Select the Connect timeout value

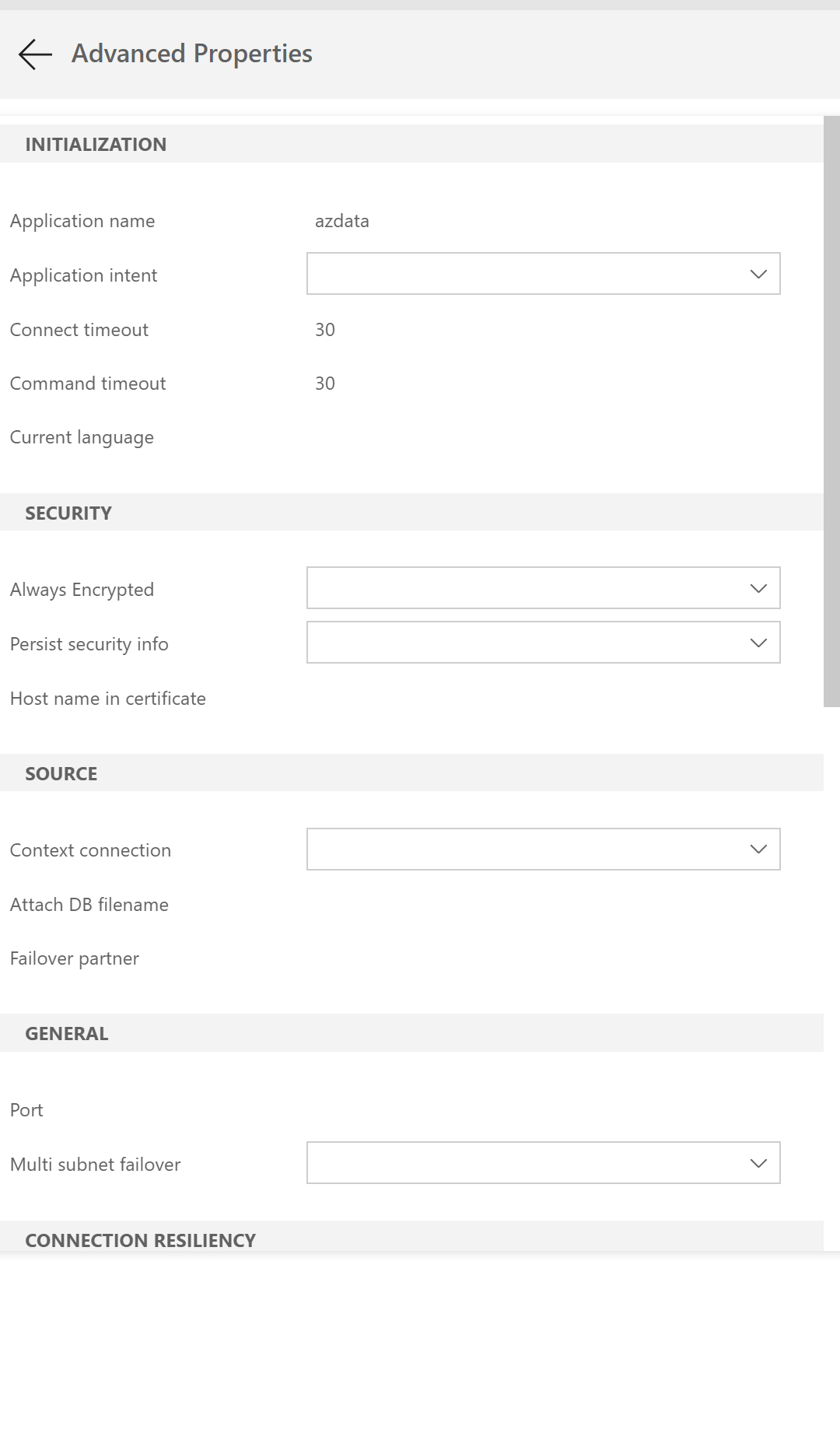[x=324, y=329]
